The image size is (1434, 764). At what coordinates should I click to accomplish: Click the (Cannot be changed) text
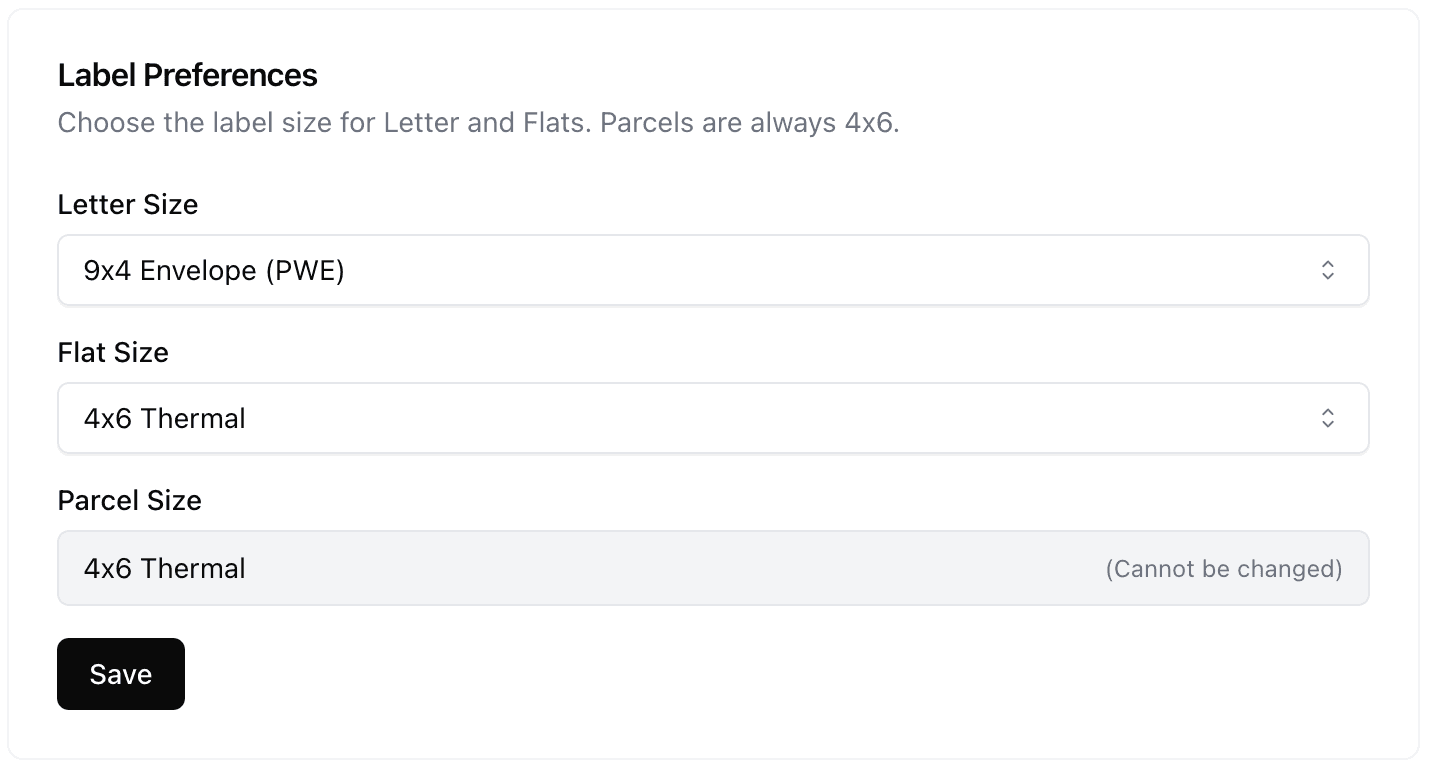click(x=1223, y=568)
